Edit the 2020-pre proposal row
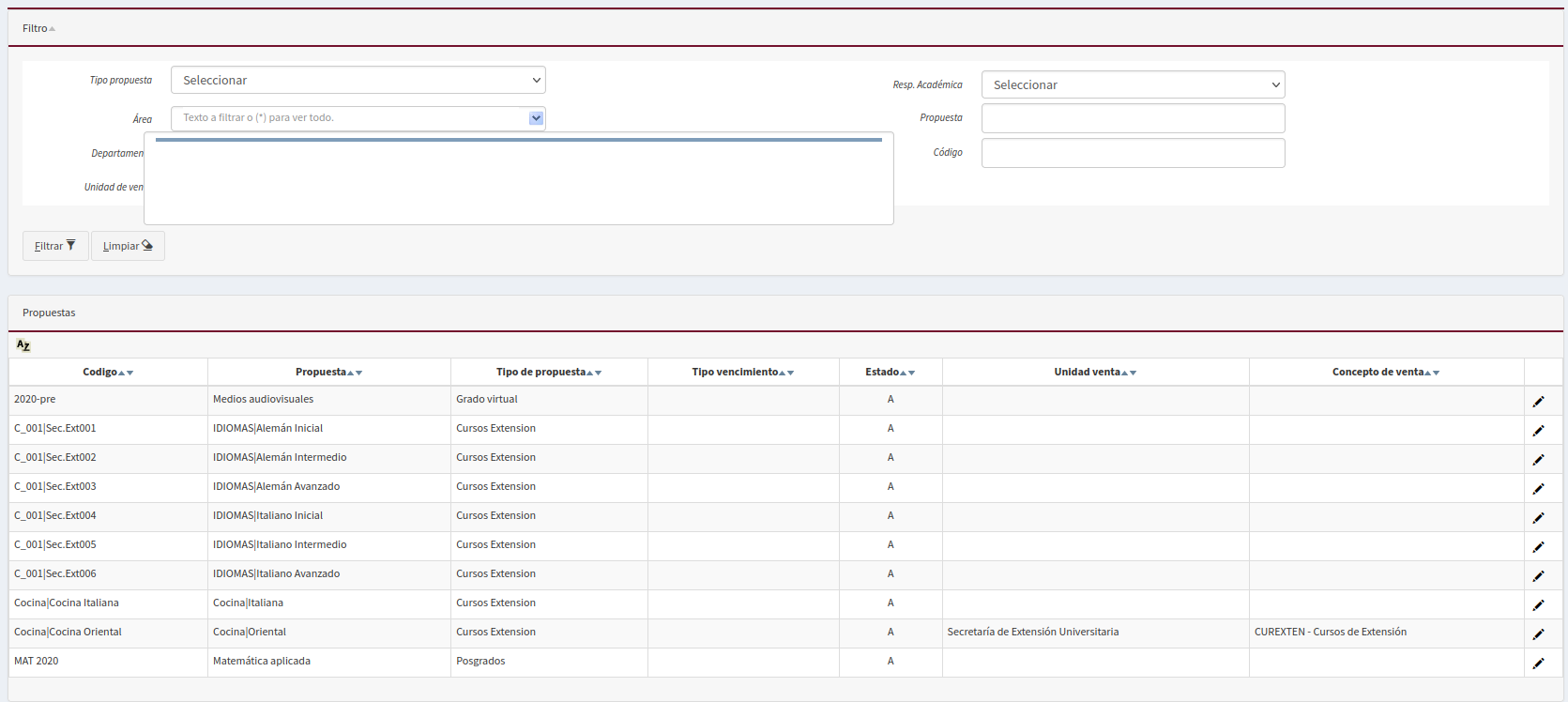The width and height of the screenshot is (1568, 702). click(1538, 402)
